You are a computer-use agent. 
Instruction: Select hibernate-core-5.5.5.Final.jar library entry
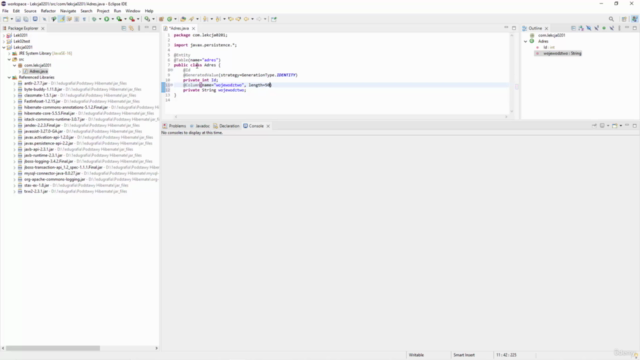49,113
